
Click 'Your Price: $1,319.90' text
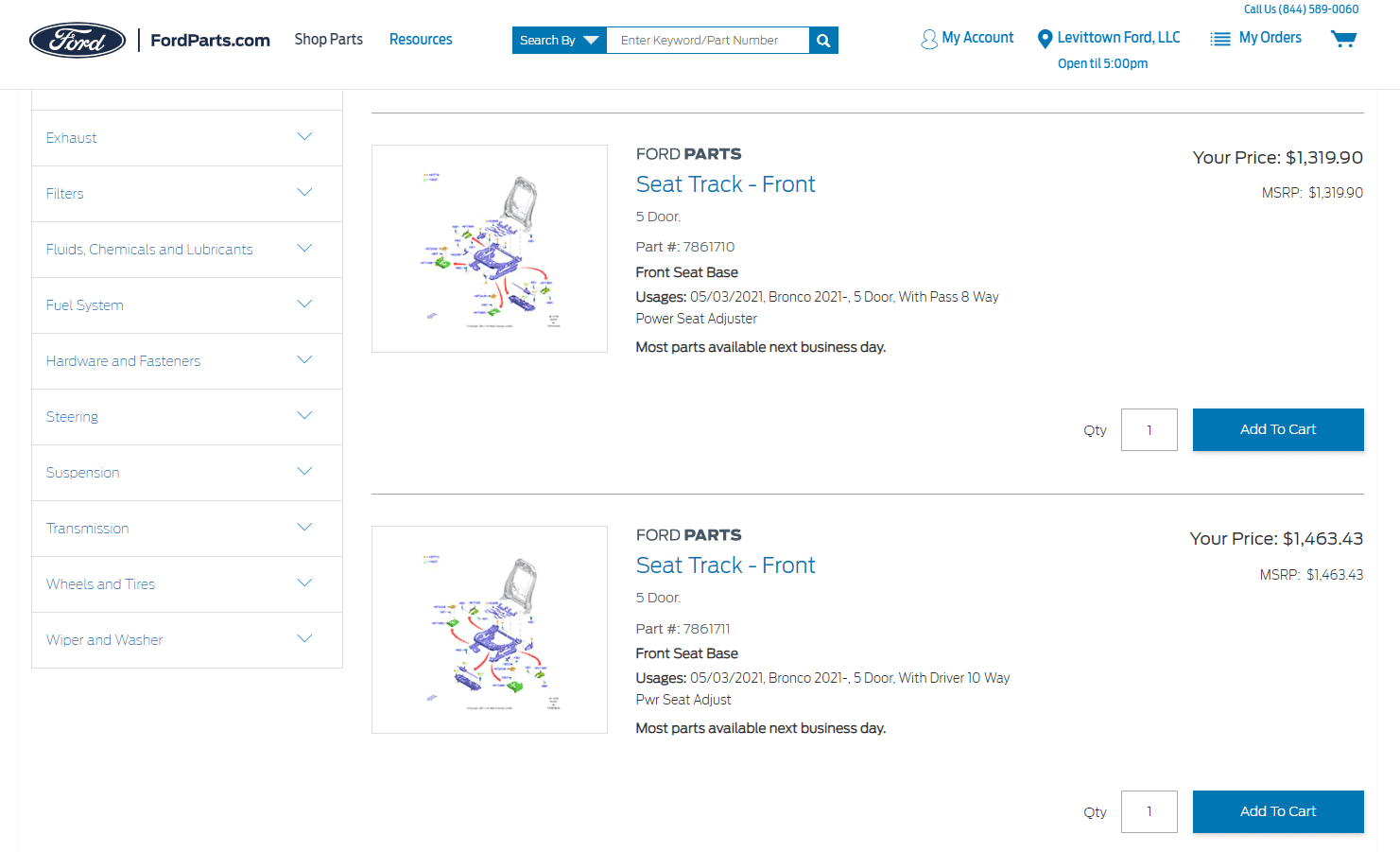(1278, 158)
